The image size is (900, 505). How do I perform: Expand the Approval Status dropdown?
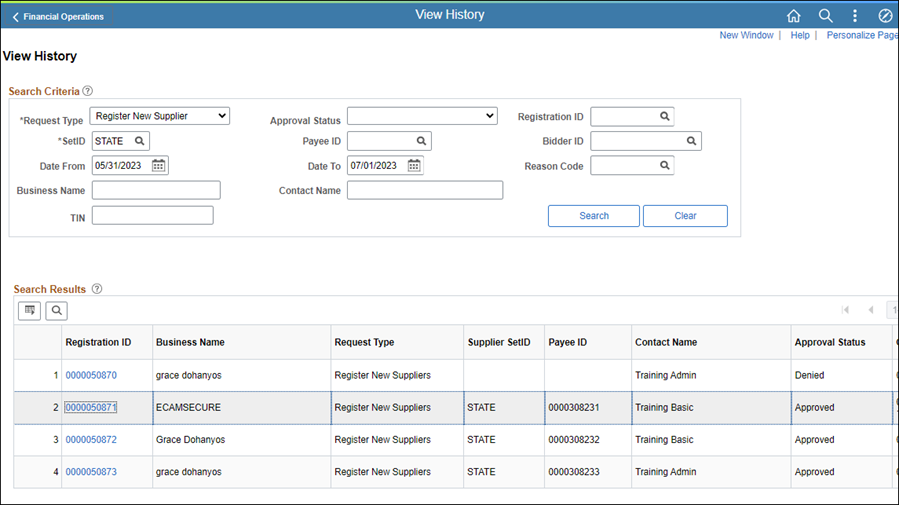tap(422, 116)
